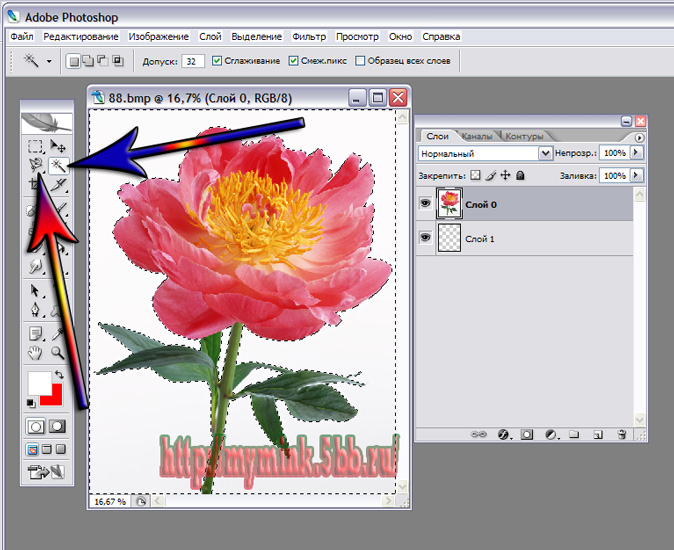The width and height of the screenshot is (674, 550).
Task: Open the Редактирование menu
Action: point(81,37)
